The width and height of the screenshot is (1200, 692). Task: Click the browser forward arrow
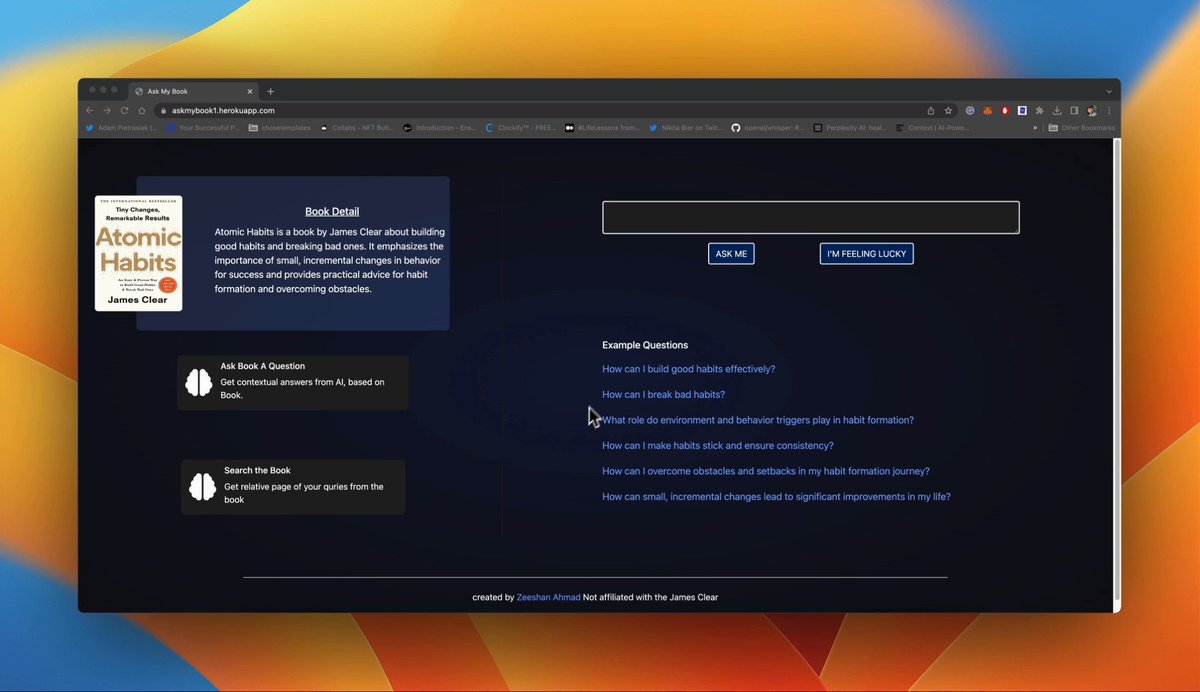[107, 110]
